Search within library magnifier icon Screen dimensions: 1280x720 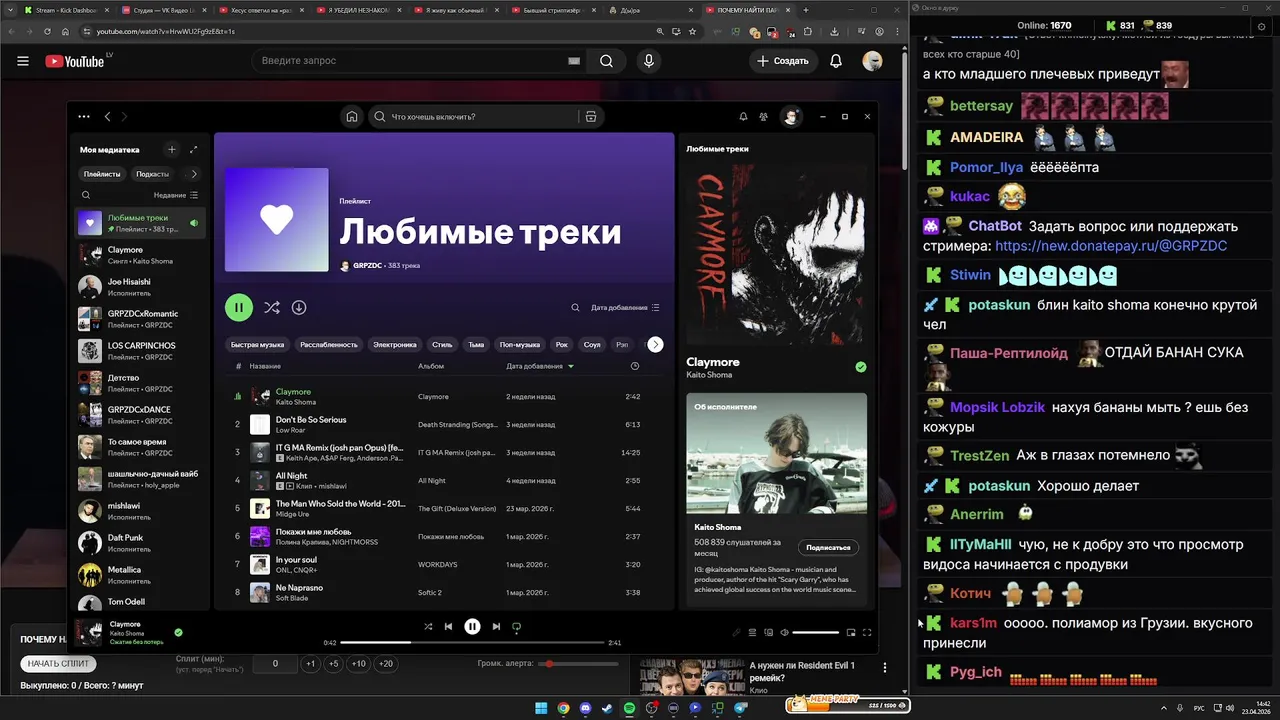pyautogui.click(x=86, y=195)
